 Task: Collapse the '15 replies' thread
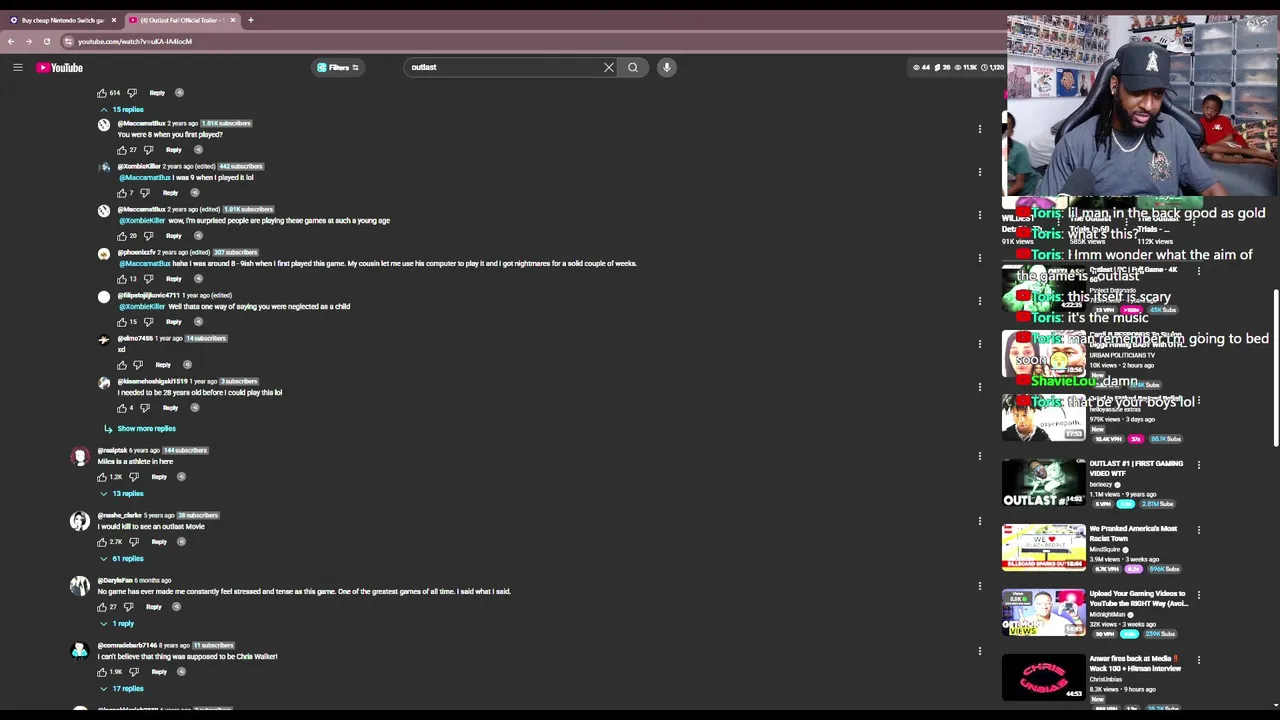tap(121, 109)
